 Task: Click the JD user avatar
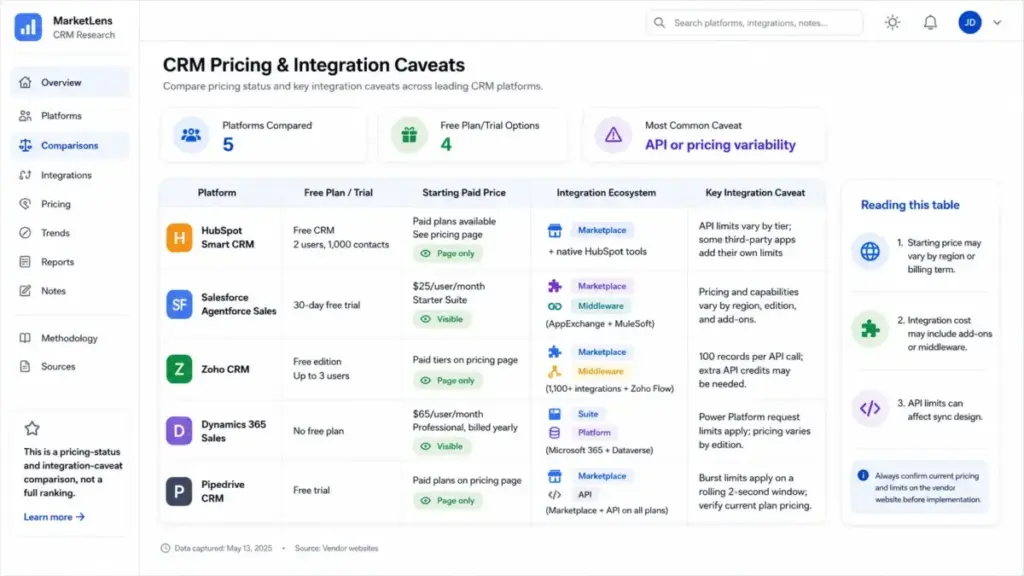970,22
